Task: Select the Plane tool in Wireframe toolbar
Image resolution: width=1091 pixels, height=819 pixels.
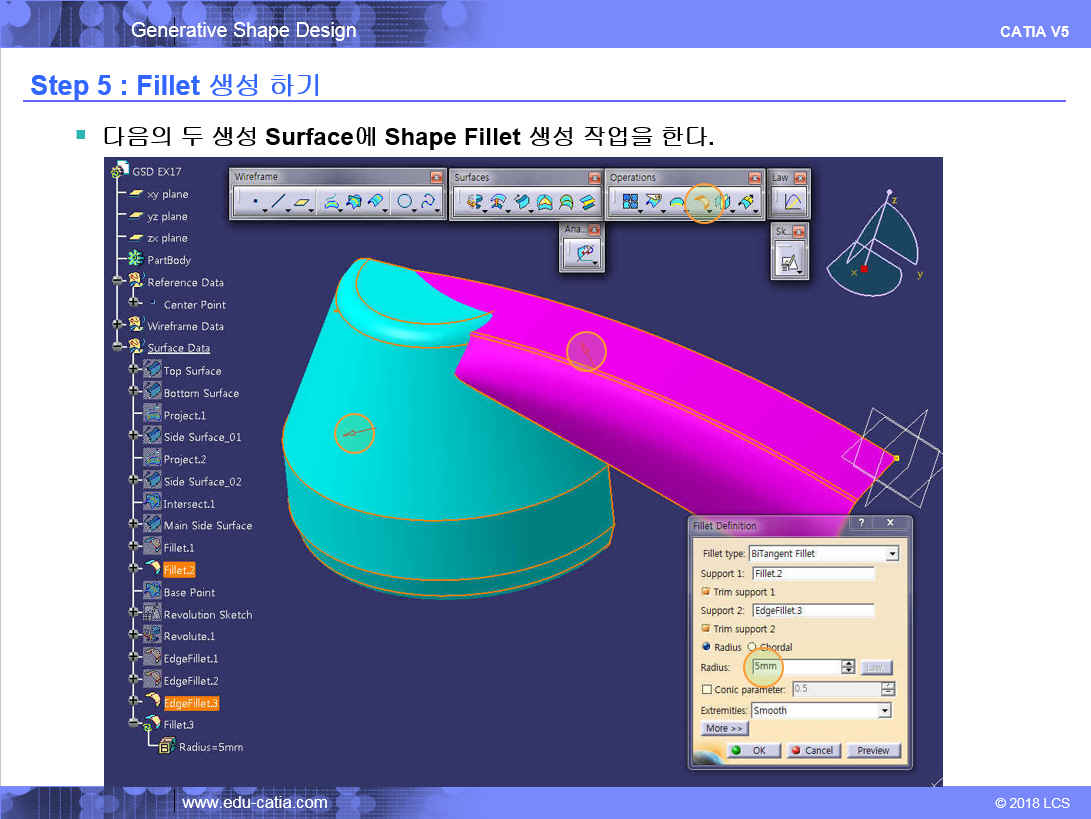Action: click(302, 203)
